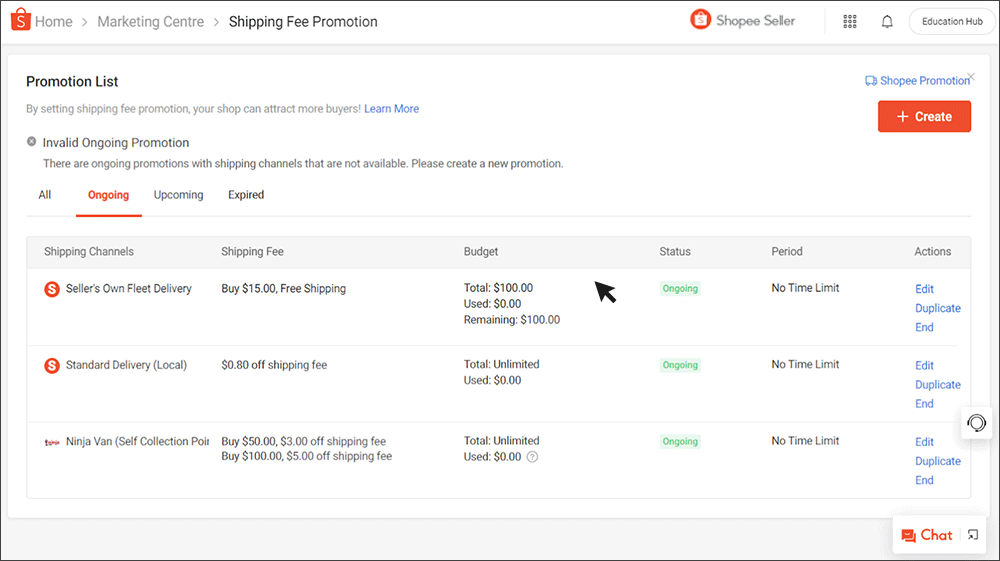This screenshot has height=561, width=1000.
Task: Go to Marketing Centre in the breadcrumb
Action: click(x=150, y=22)
